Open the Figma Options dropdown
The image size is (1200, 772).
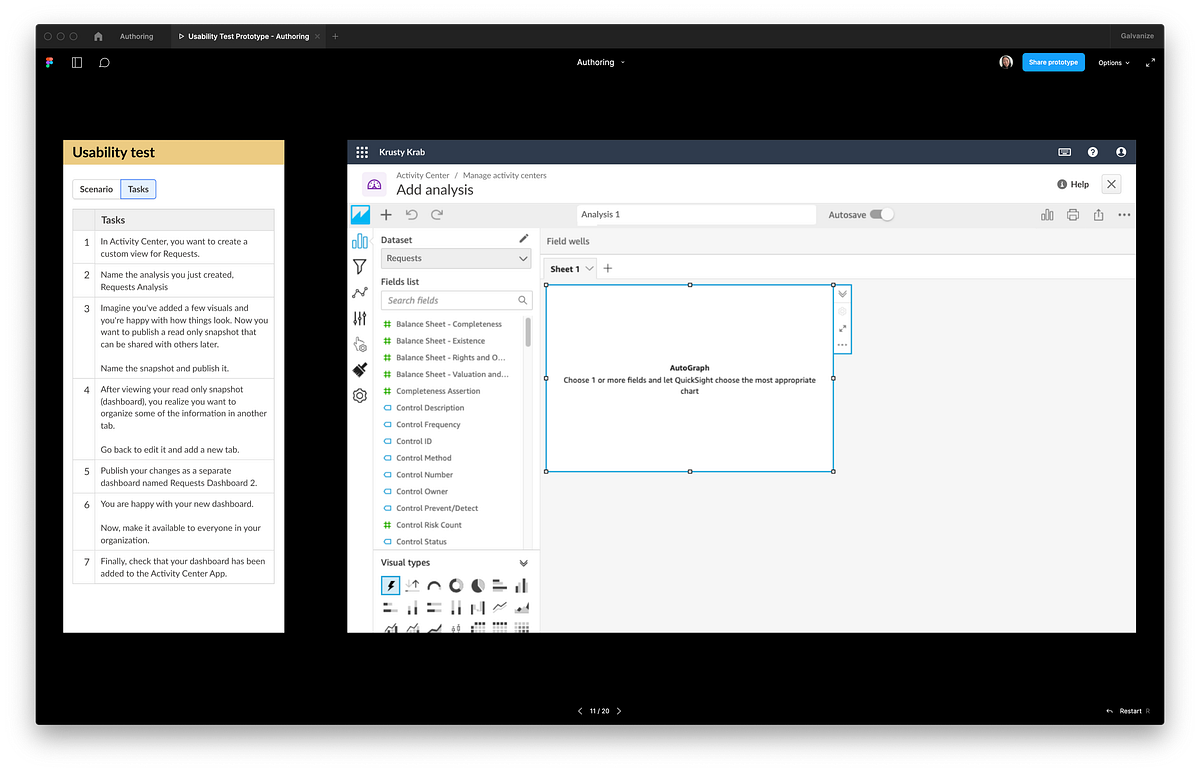click(1114, 62)
